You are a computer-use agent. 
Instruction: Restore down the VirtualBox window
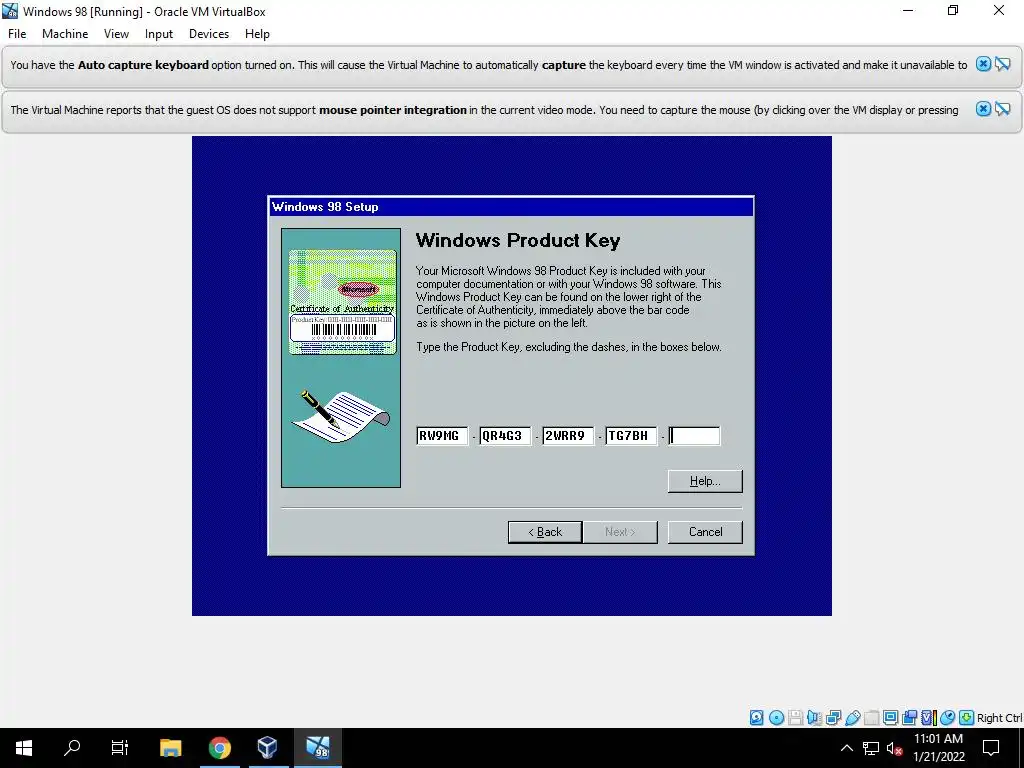point(953,10)
